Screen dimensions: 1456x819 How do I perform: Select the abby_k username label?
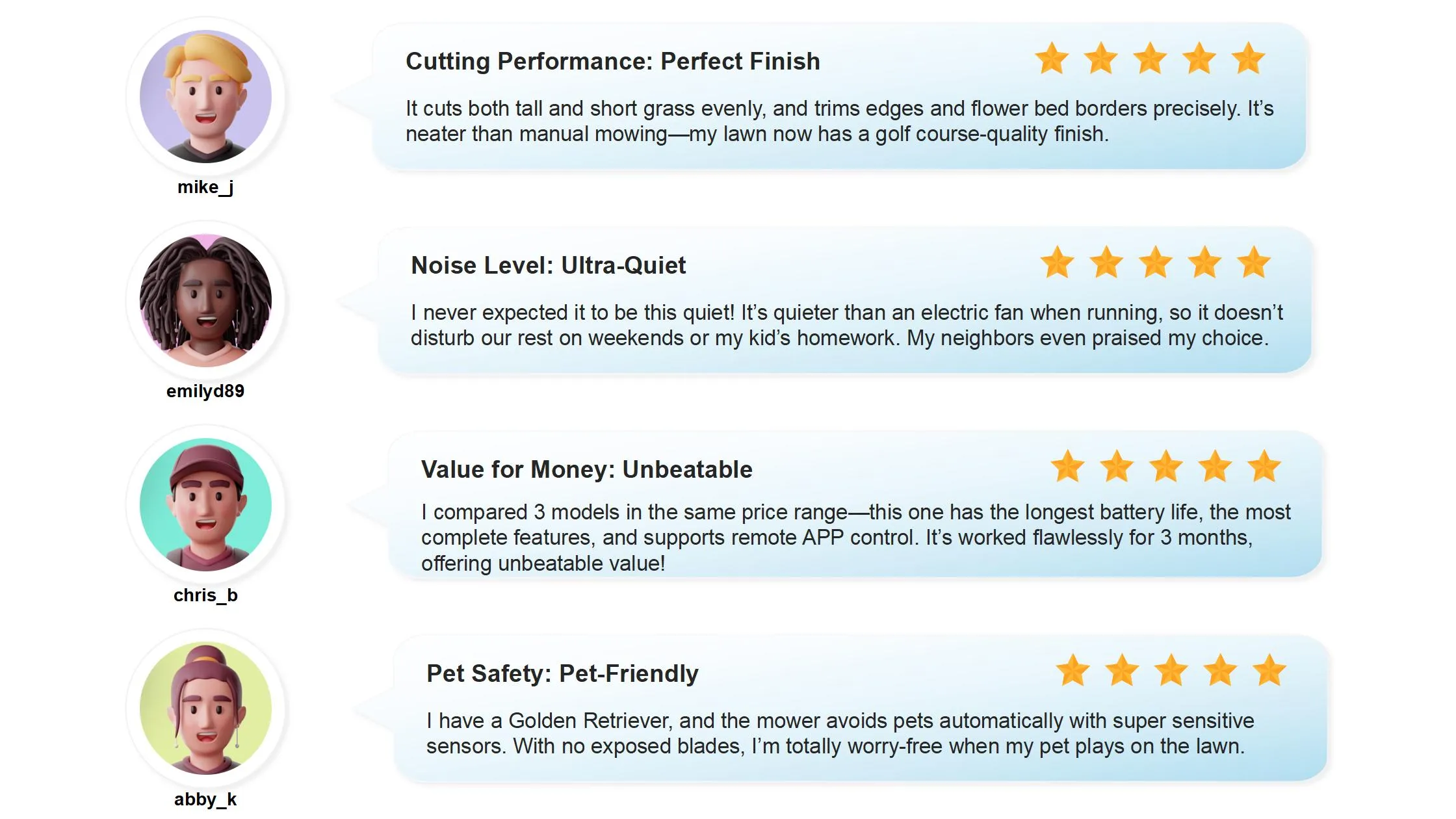[x=205, y=799]
